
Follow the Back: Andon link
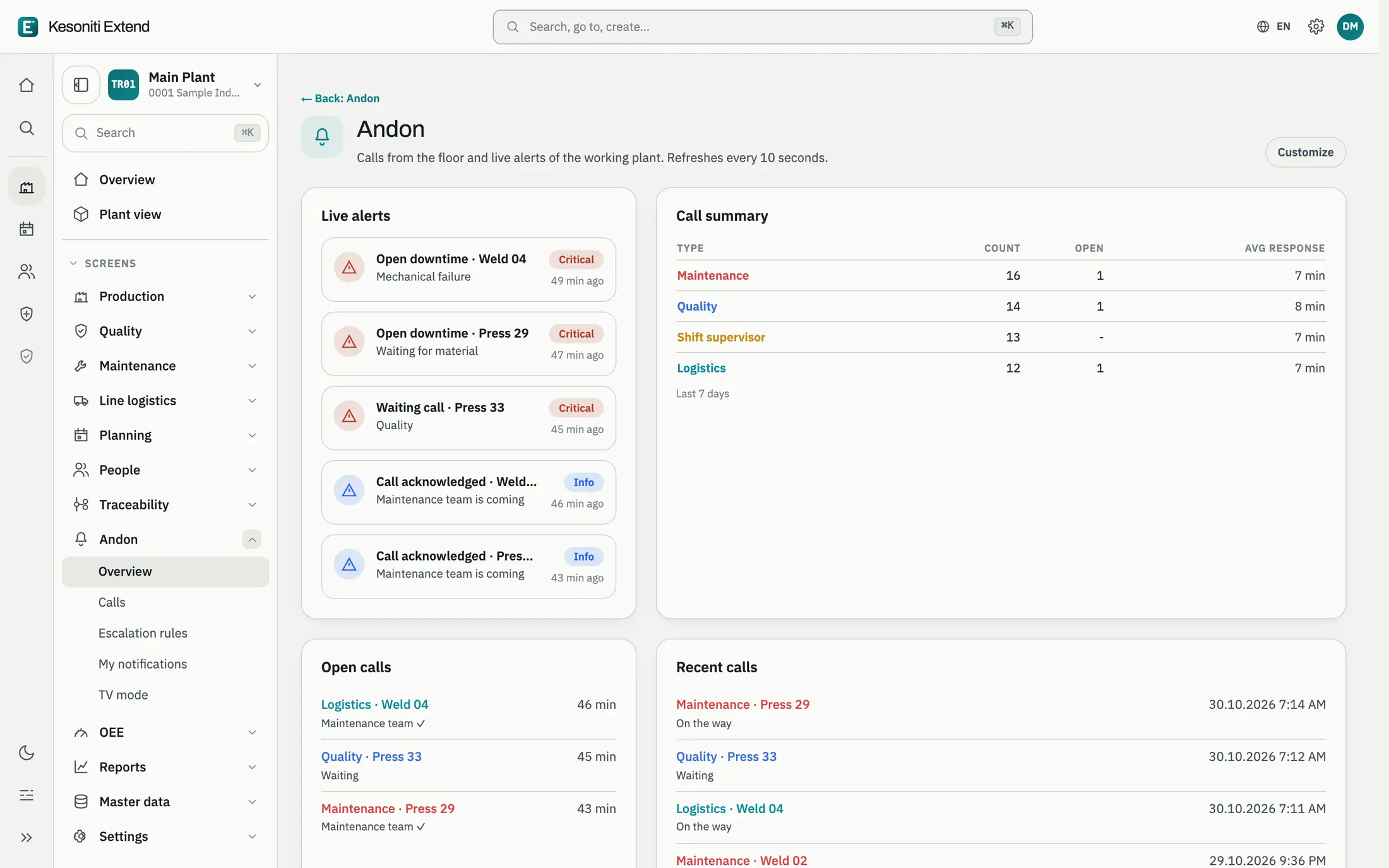tap(340, 98)
